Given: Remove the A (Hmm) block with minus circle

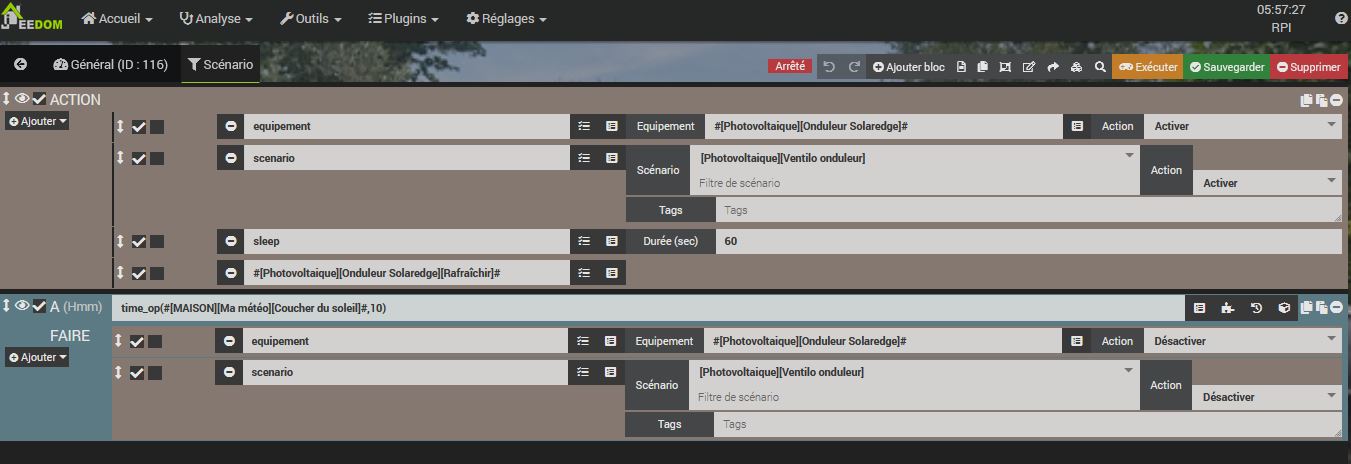Looking at the screenshot, I should click(1337, 308).
